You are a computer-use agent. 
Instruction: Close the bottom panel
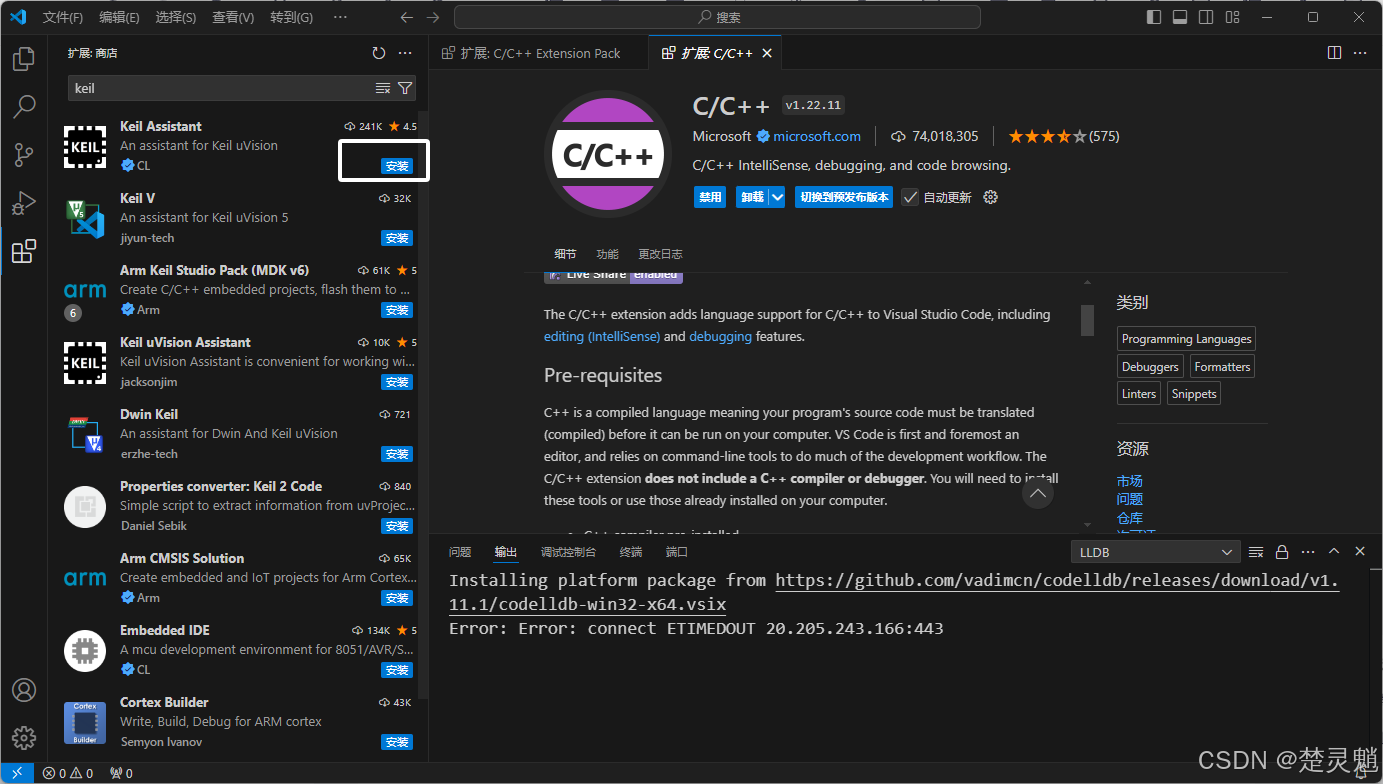pos(1360,552)
